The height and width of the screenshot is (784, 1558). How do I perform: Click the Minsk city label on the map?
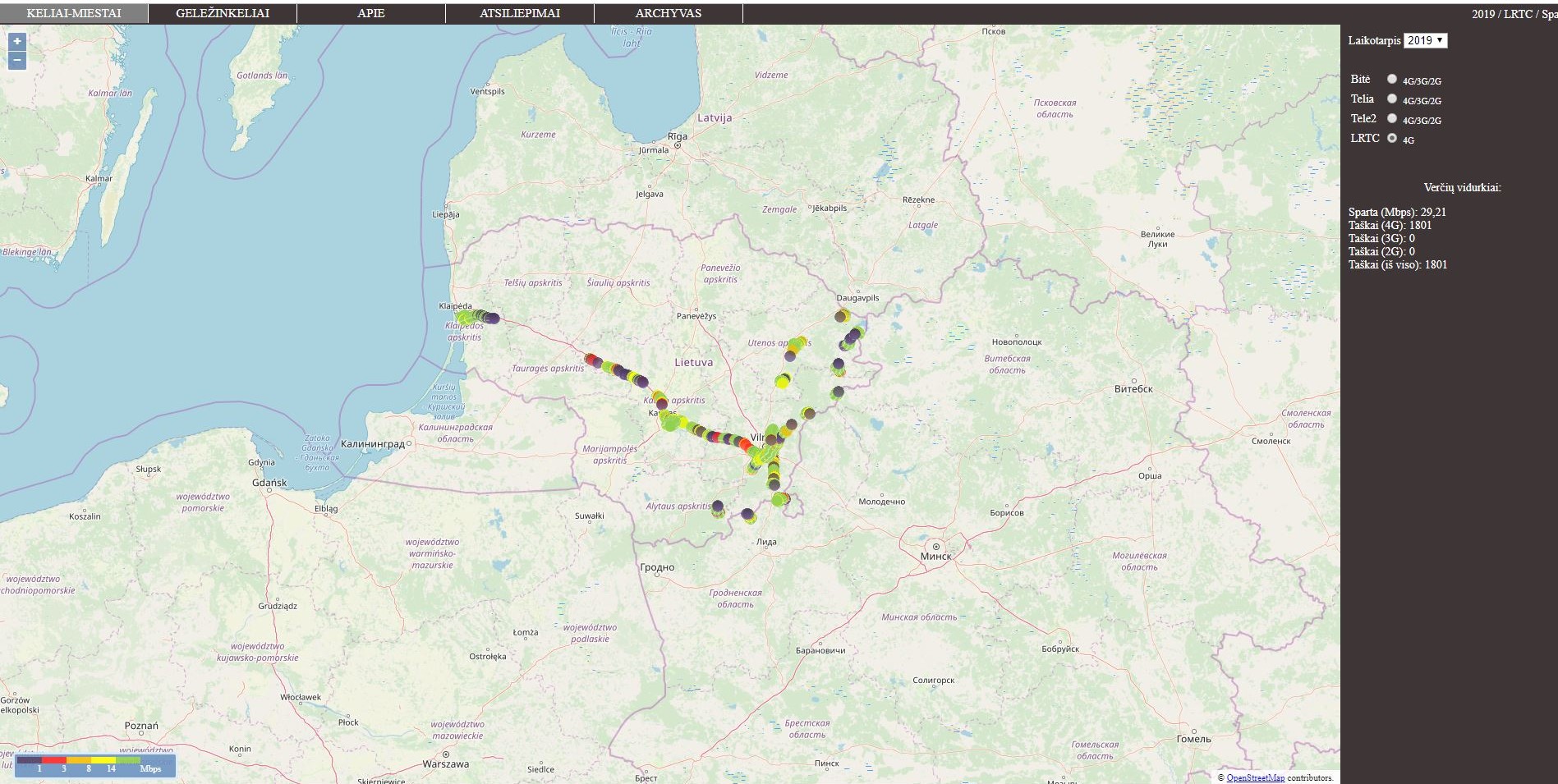pyautogui.click(x=935, y=556)
